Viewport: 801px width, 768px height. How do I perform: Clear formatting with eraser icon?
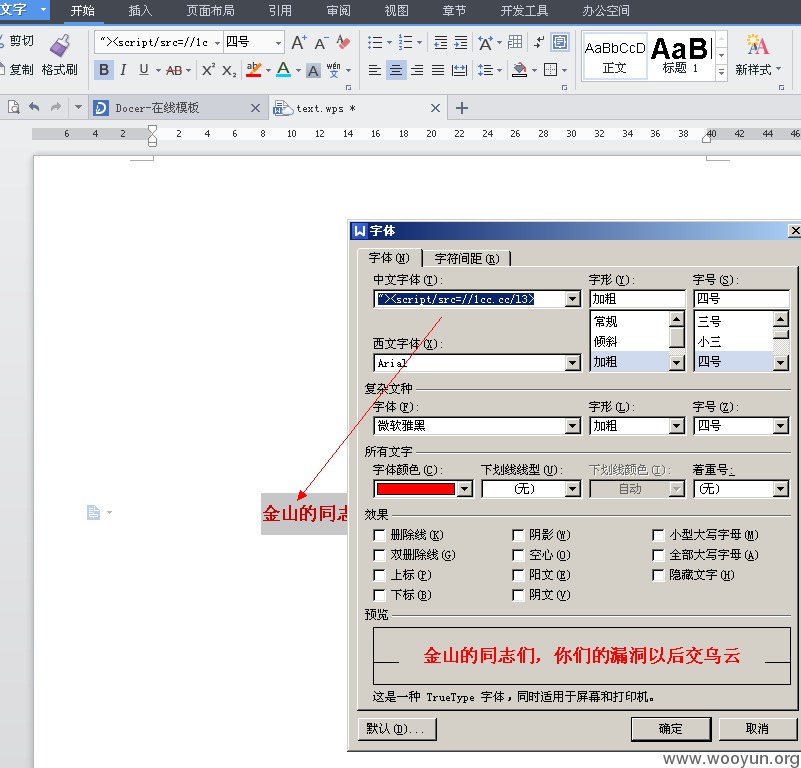click(x=343, y=42)
